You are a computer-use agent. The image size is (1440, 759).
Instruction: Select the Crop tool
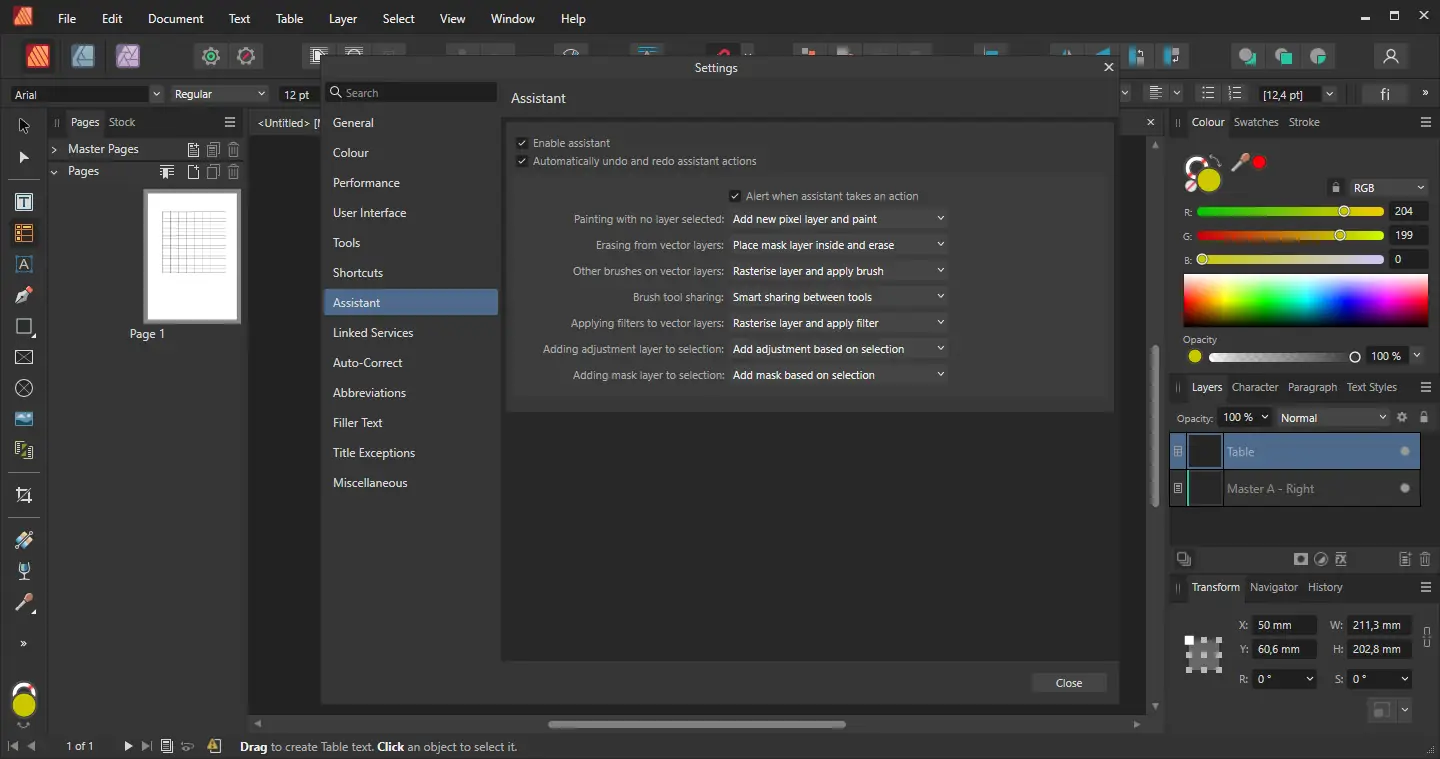pyautogui.click(x=24, y=495)
